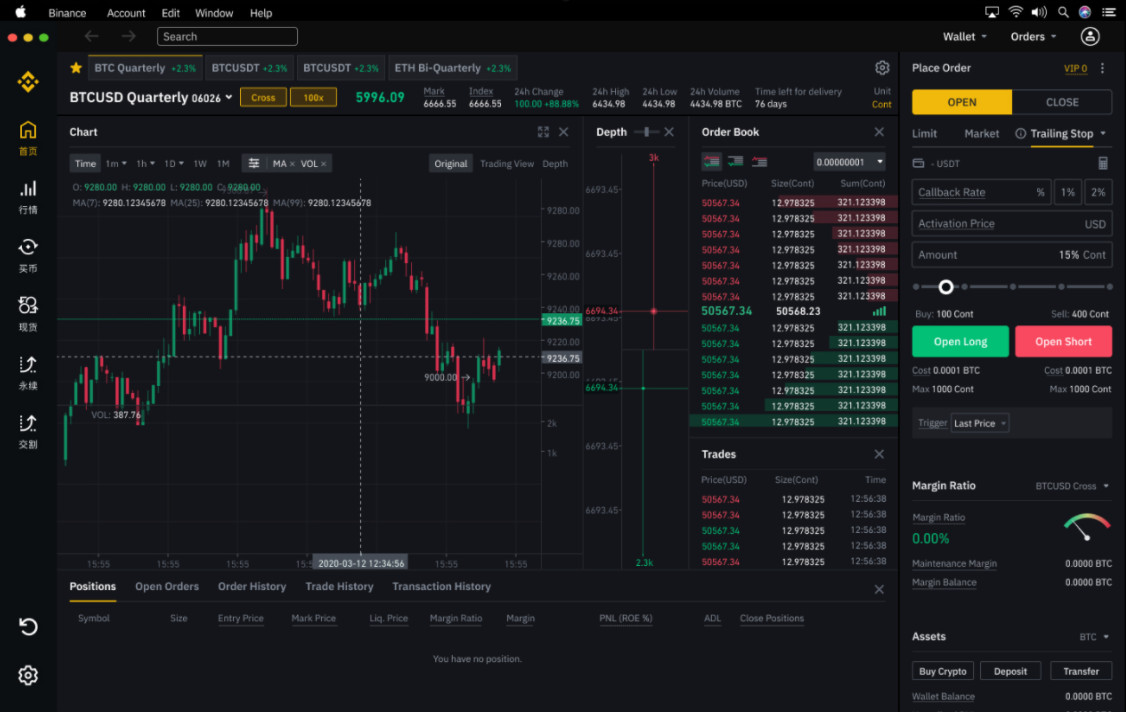This screenshot has height=712, width=1126.
Task: Open the Wallet dropdown menu
Action: pyautogui.click(x=964, y=37)
